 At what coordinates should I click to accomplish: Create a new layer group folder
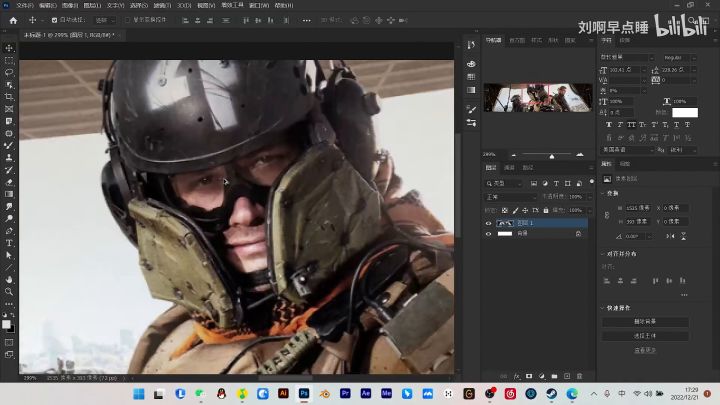(x=554, y=376)
